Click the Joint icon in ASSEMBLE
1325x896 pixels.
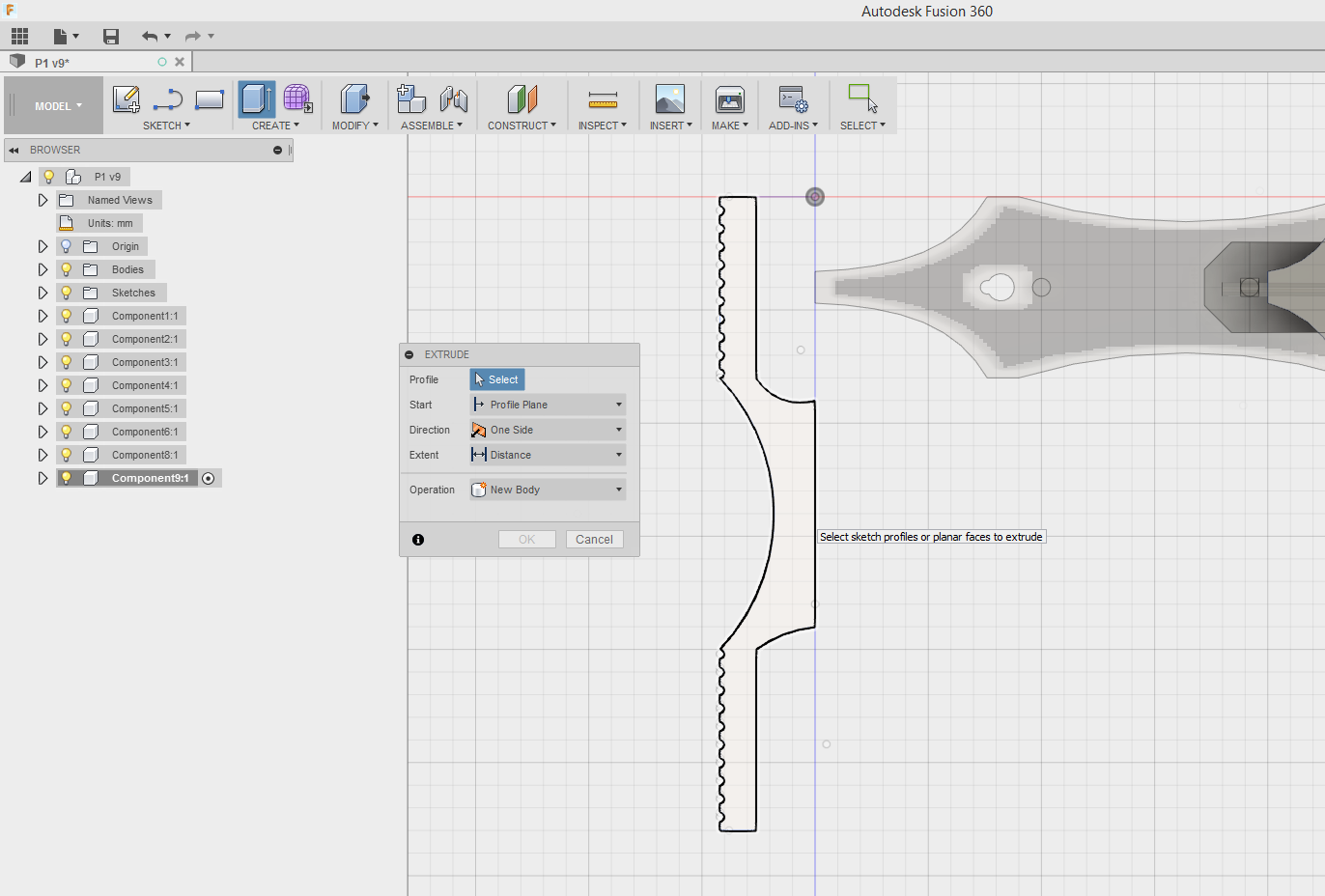(454, 98)
